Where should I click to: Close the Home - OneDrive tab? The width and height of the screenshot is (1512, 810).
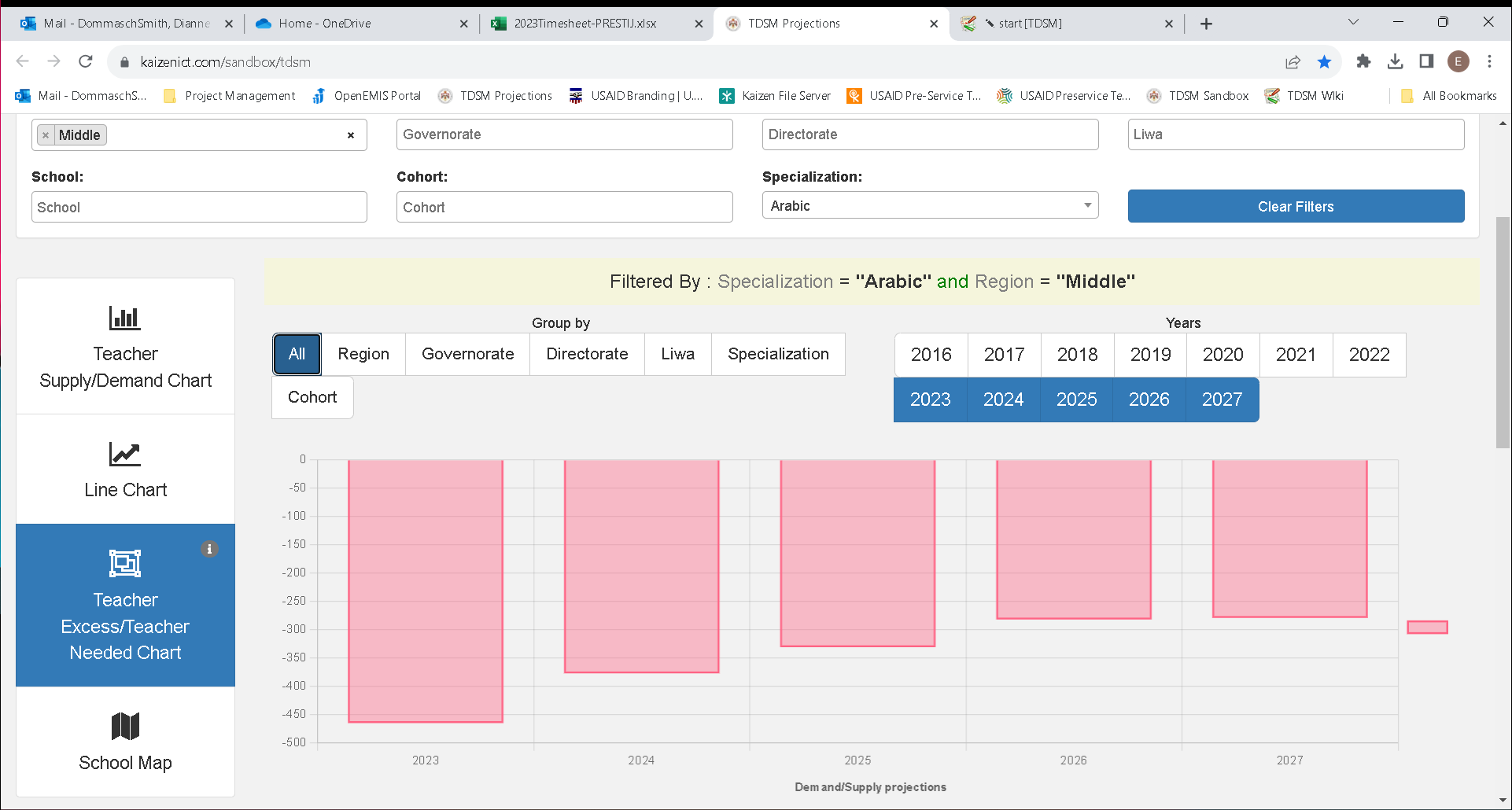click(x=464, y=24)
